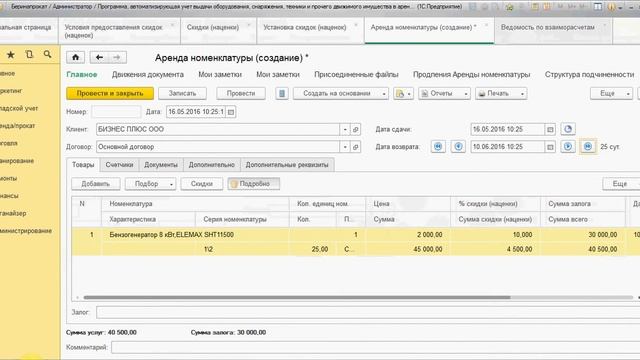Open Движения документа link

click(x=148, y=75)
